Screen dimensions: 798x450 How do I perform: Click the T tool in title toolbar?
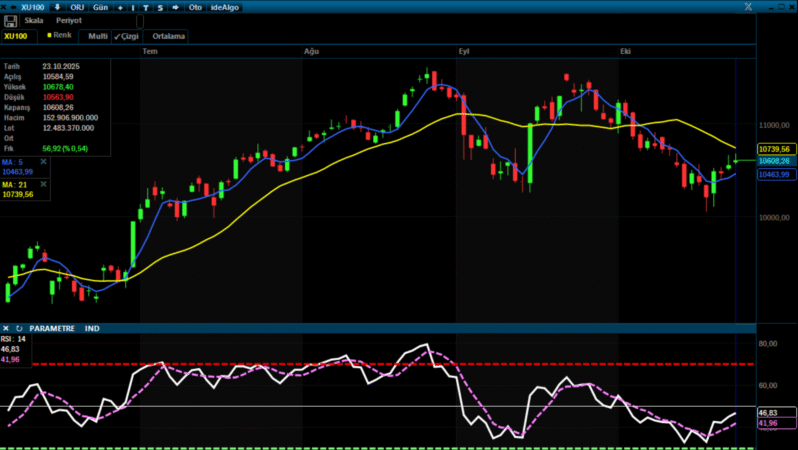pyautogui.click(x=146, y=7)
